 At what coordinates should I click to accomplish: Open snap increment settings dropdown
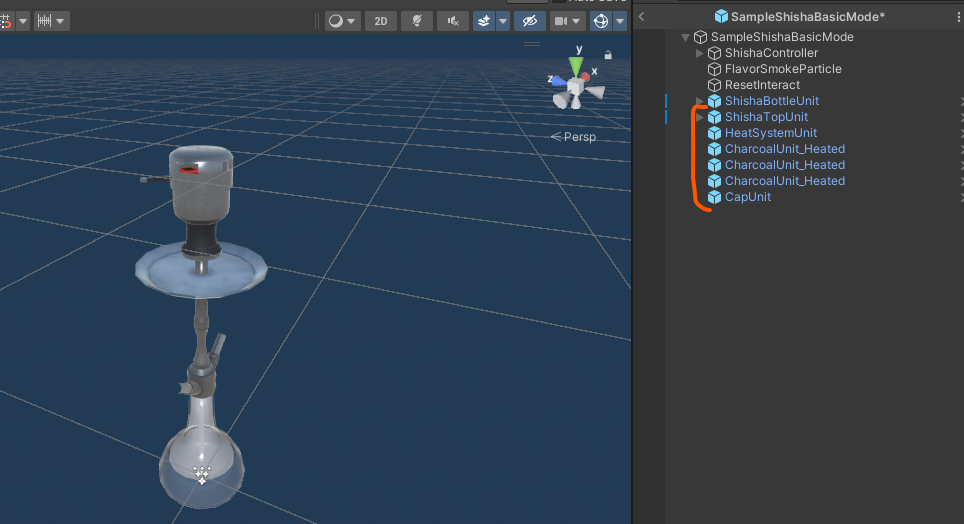pos(60,21)
